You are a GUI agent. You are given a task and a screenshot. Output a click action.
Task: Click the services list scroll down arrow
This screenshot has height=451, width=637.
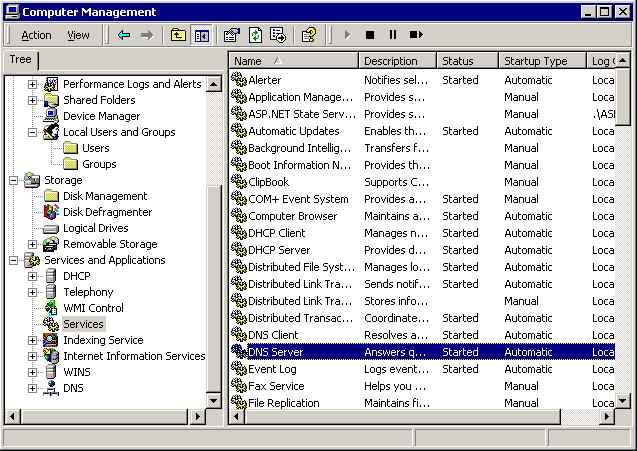pos(622,401)
